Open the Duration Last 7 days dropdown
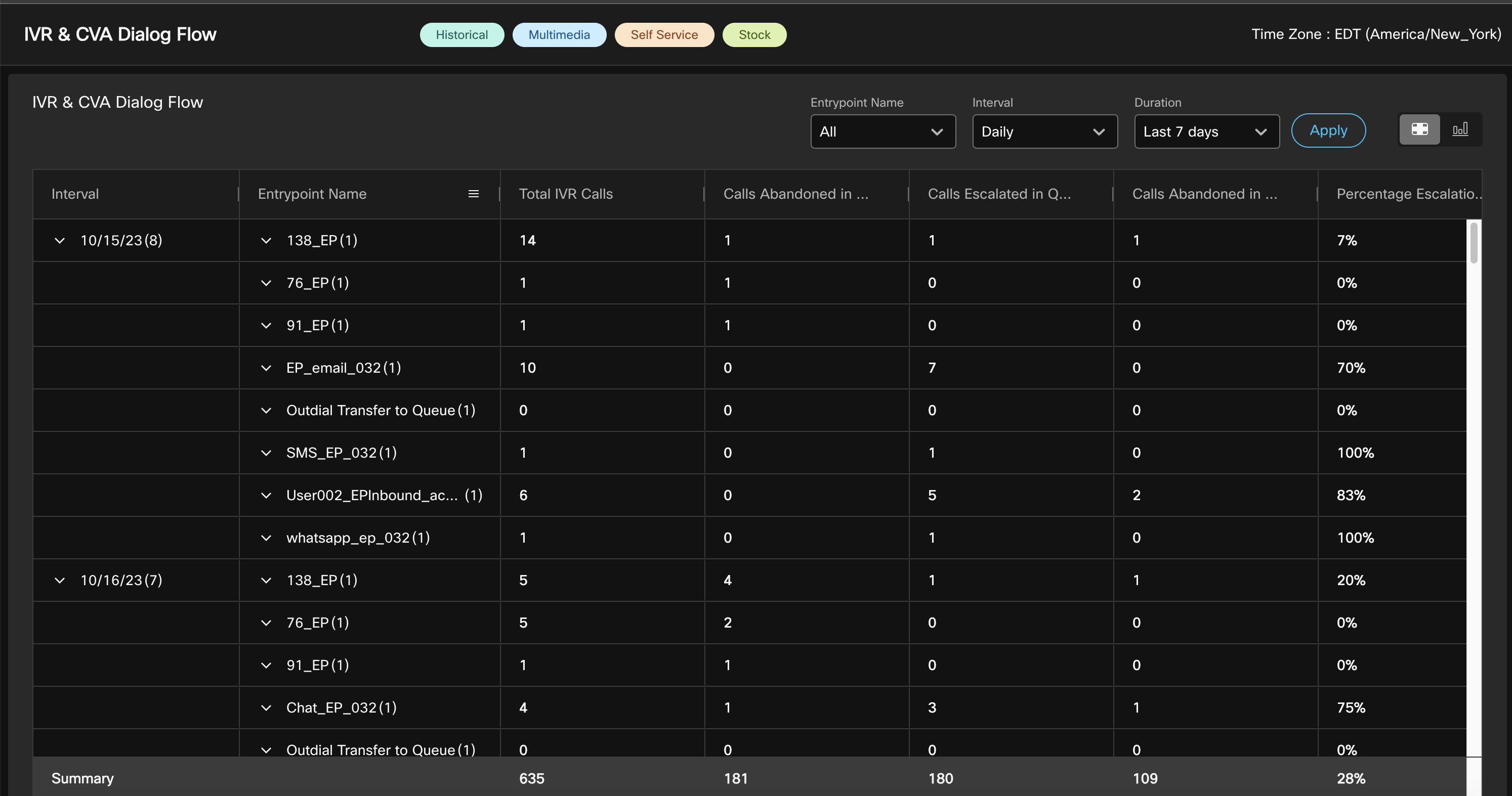Viewport: 1512px width, 796px height. coord(1206,131)
